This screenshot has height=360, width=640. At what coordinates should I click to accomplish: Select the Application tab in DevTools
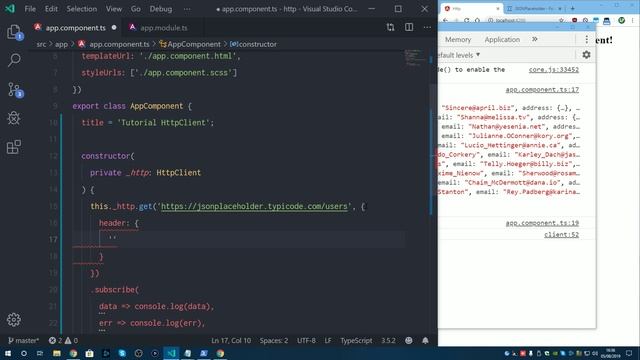(502, 40)
